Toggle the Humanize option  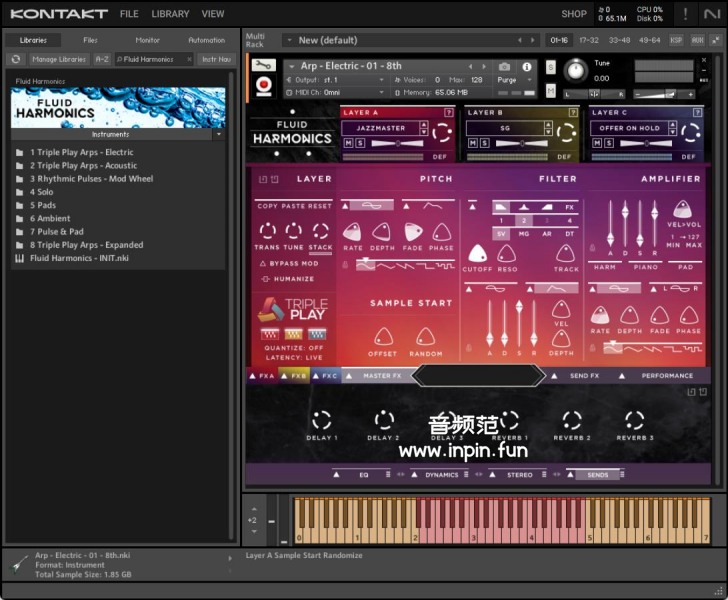pos(286,279)
